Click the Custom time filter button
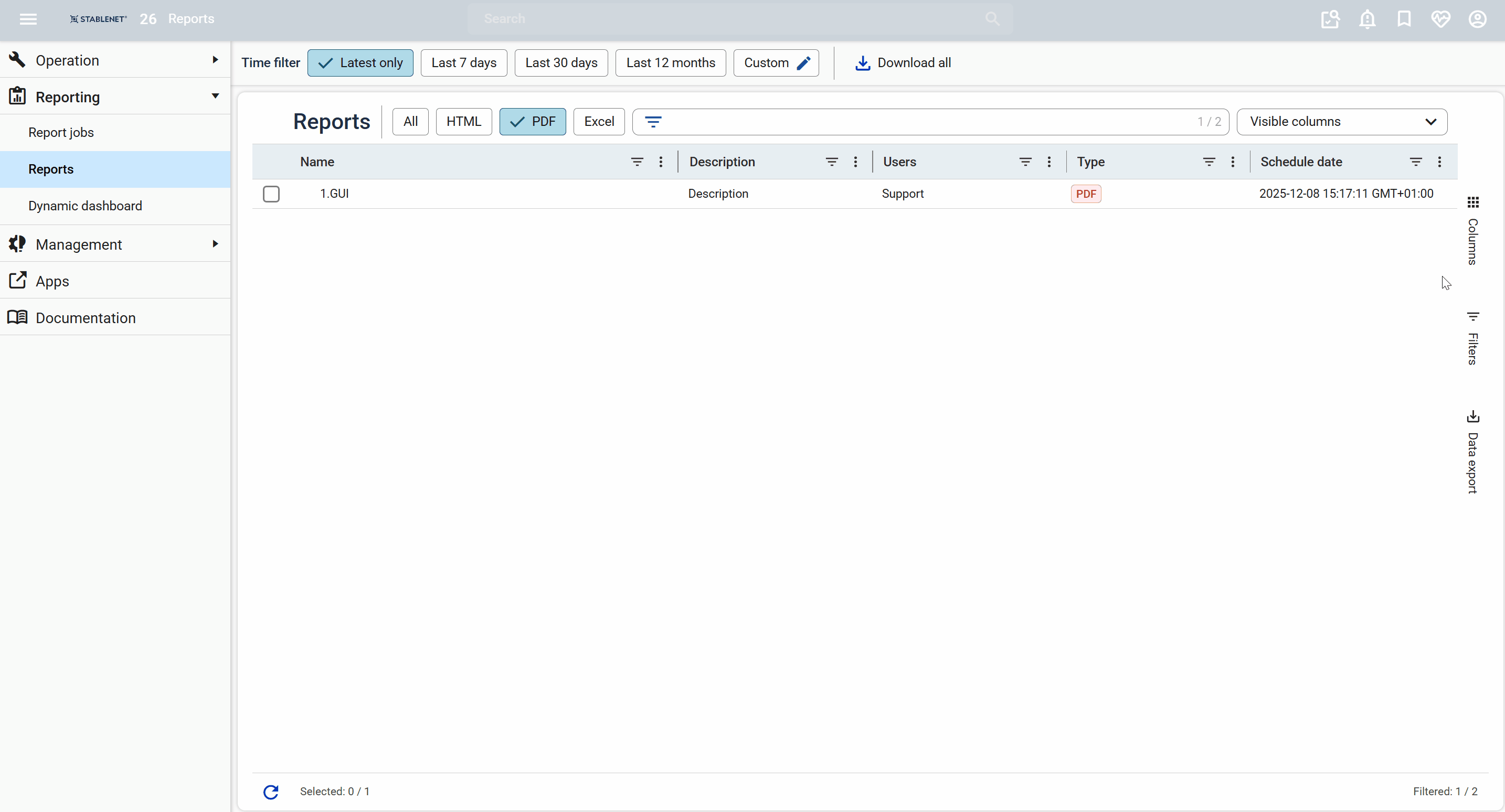1505x812 pixels. [776, 62]
